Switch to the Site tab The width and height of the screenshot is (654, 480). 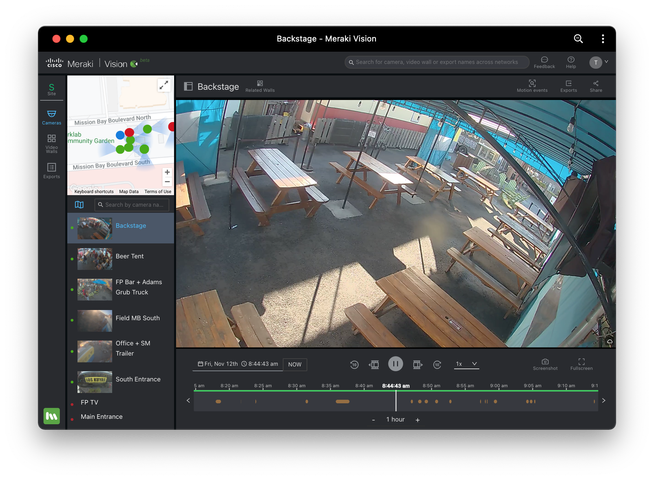point(51,90)
